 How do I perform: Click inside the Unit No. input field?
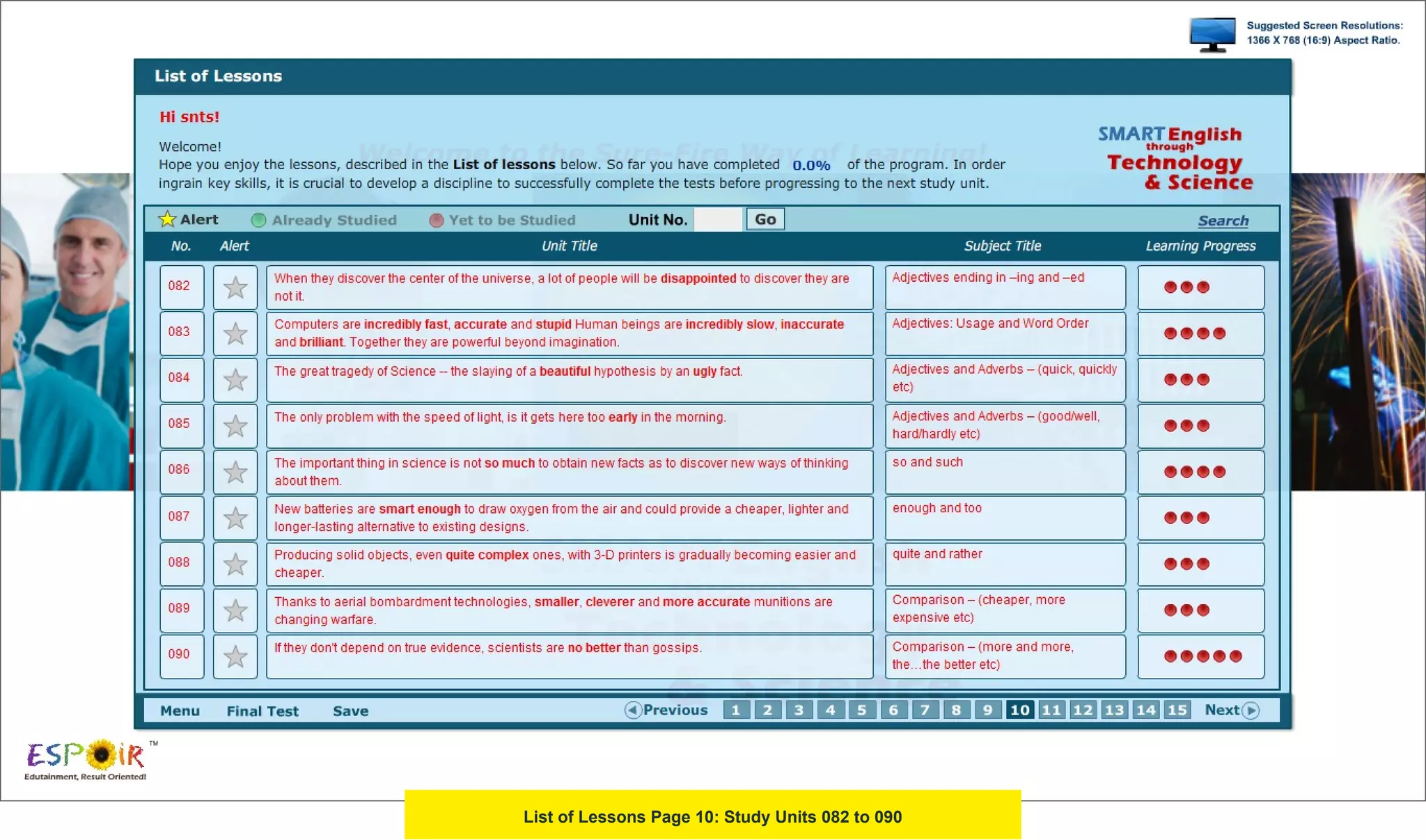click(718, 219)
